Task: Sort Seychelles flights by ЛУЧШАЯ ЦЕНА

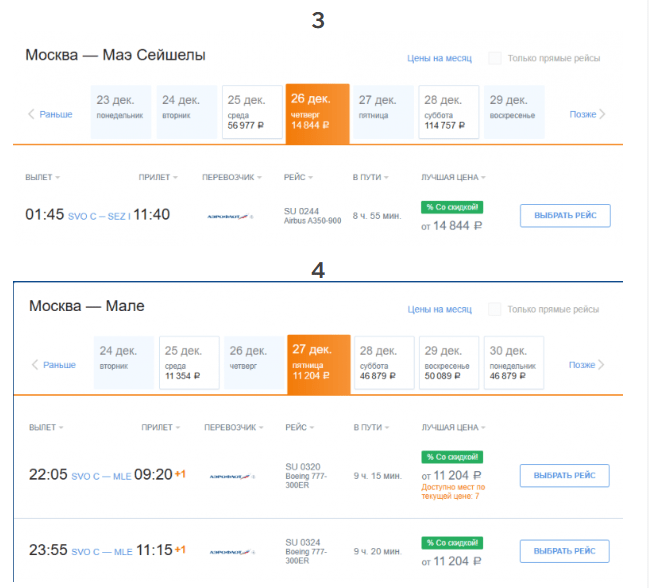Action: coord(454,178)
